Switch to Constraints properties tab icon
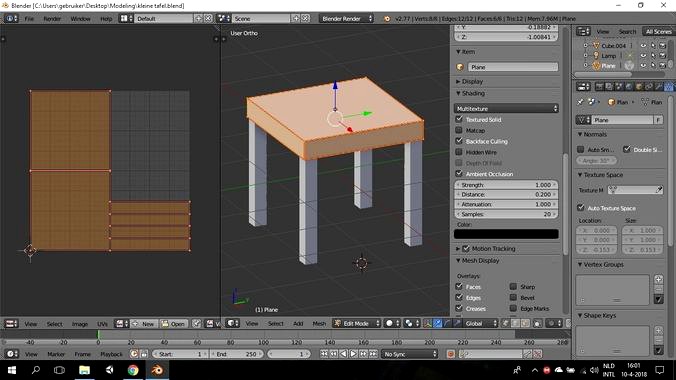The image size is (676, 380). (649, 87)
